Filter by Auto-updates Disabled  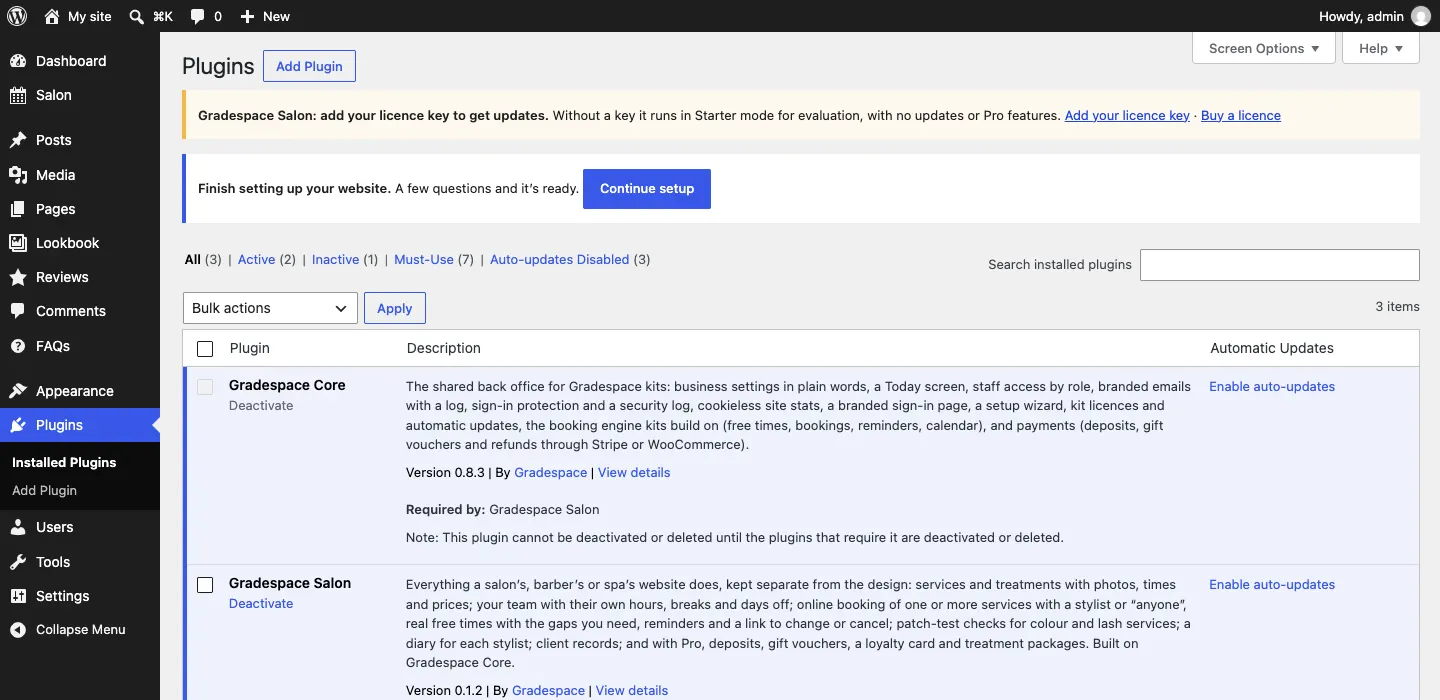pyautogui.click(x=559, y=259)
